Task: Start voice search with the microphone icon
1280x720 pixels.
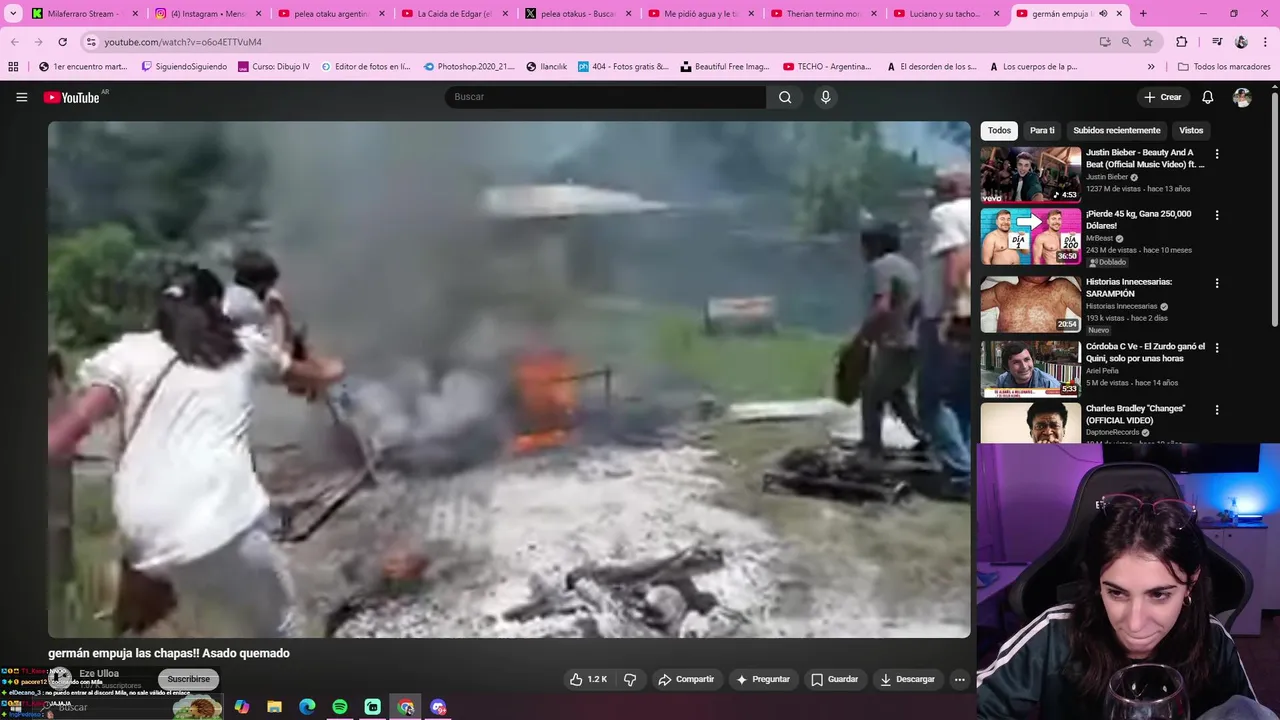Action: tap(825, 97)
